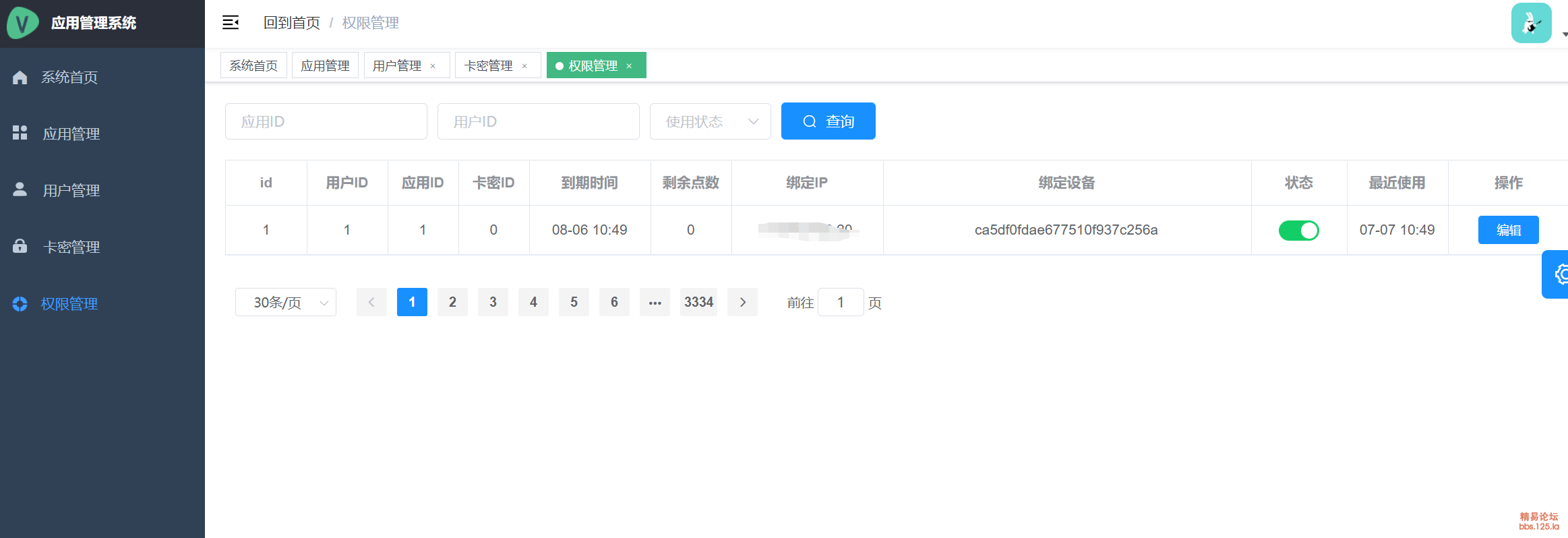Open the settings gear panel on right edge
1568x538 pixels.
pyautogui.click(x=1559, y=274)
